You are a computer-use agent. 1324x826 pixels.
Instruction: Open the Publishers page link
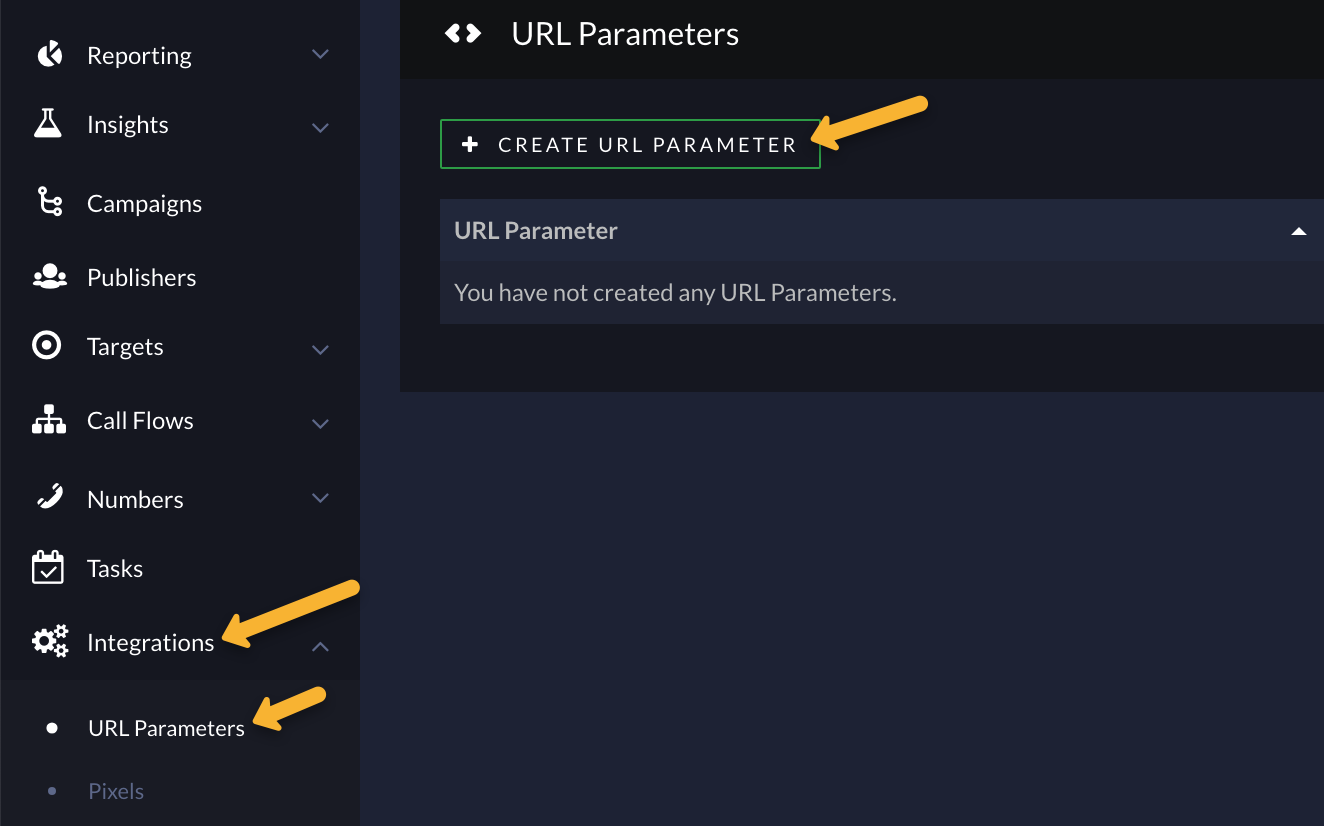point(141,277)
